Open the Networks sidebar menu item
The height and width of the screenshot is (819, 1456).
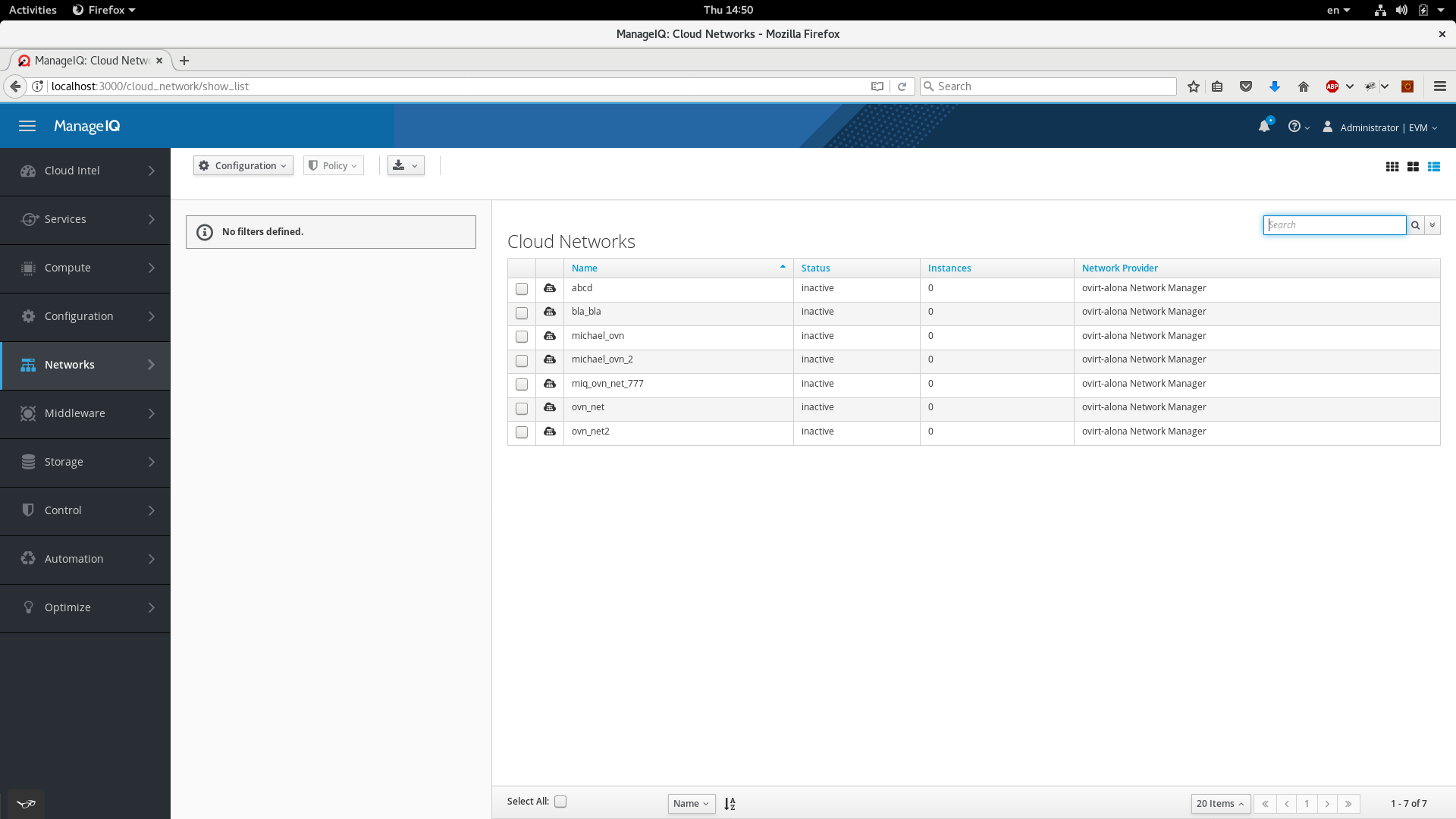(85, 364)
